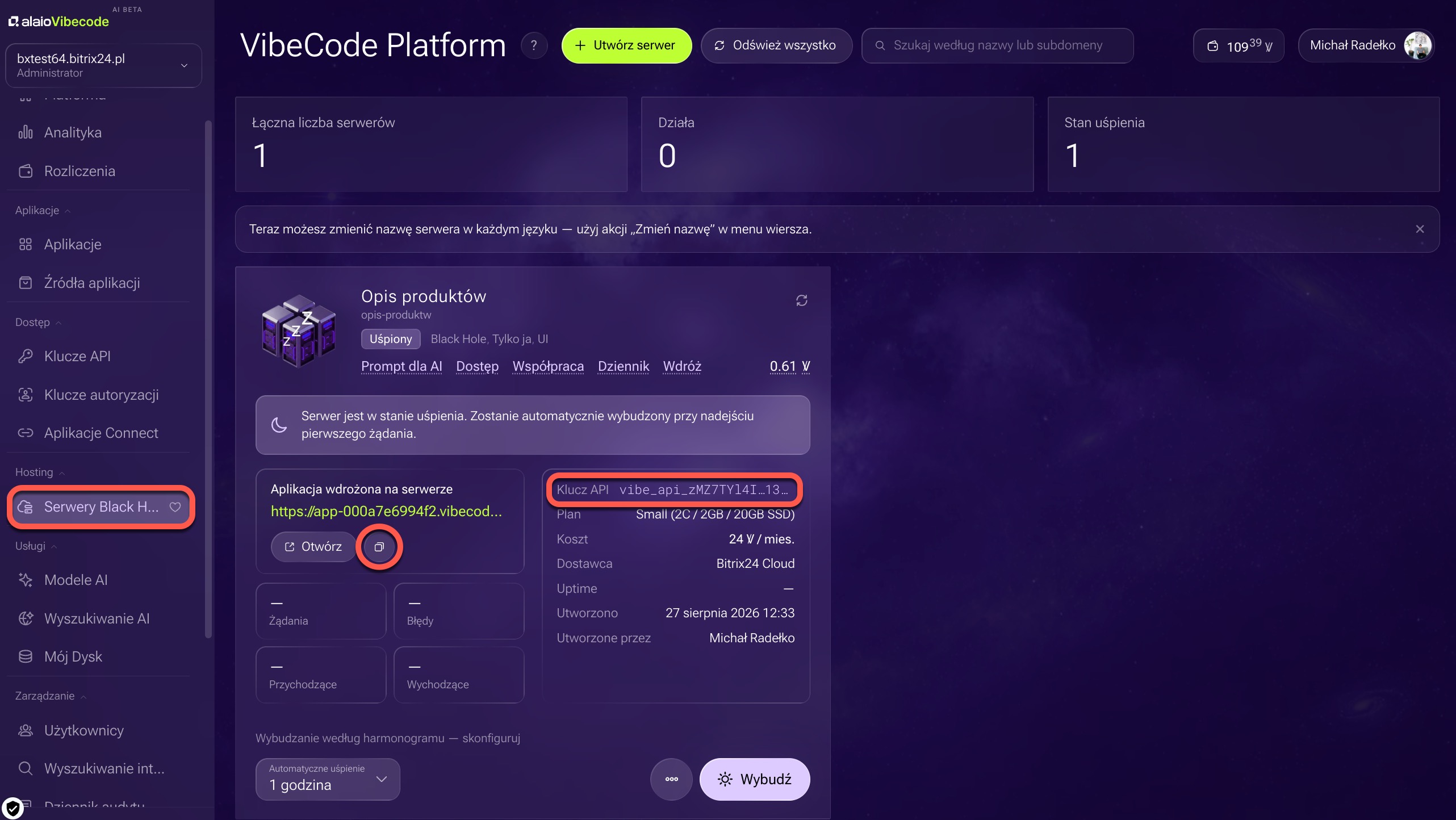Open the shield badge icon in the corner
Viewport: 1456px width, 820px height.
[x=12, y=808]
